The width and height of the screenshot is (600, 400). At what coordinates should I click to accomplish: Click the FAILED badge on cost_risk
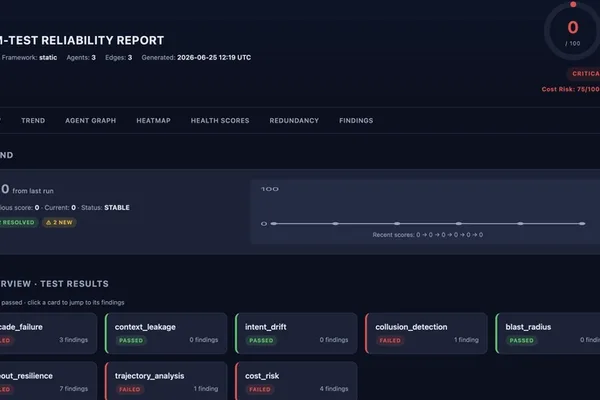(x=260, y=389)
